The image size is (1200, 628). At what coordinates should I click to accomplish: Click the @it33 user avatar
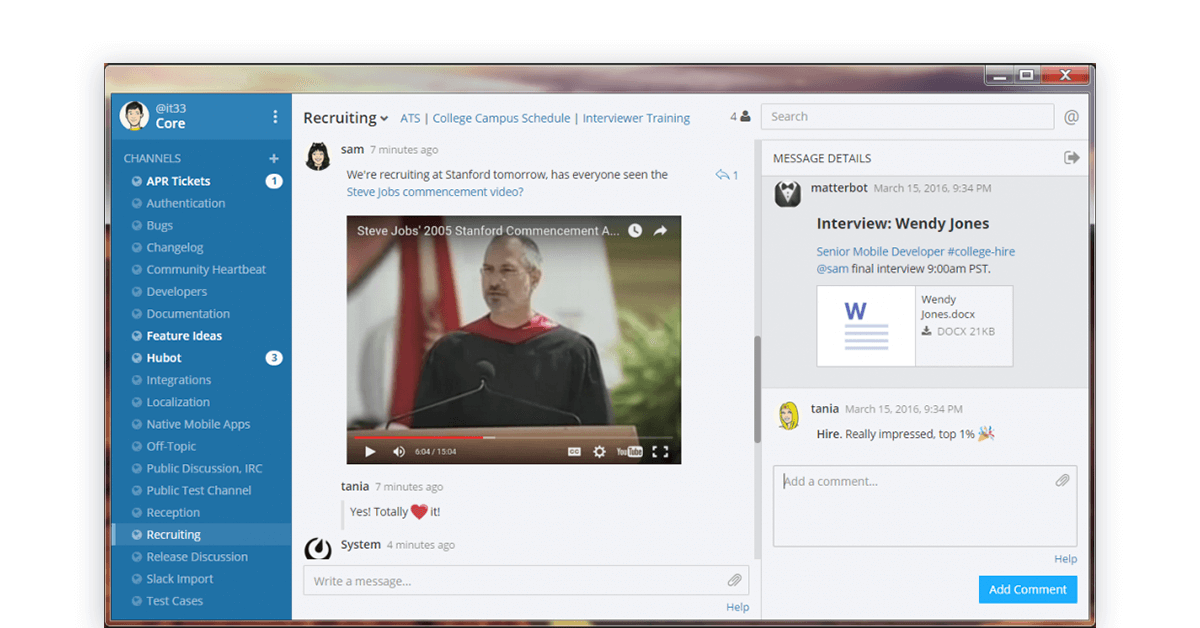(134, 116)
